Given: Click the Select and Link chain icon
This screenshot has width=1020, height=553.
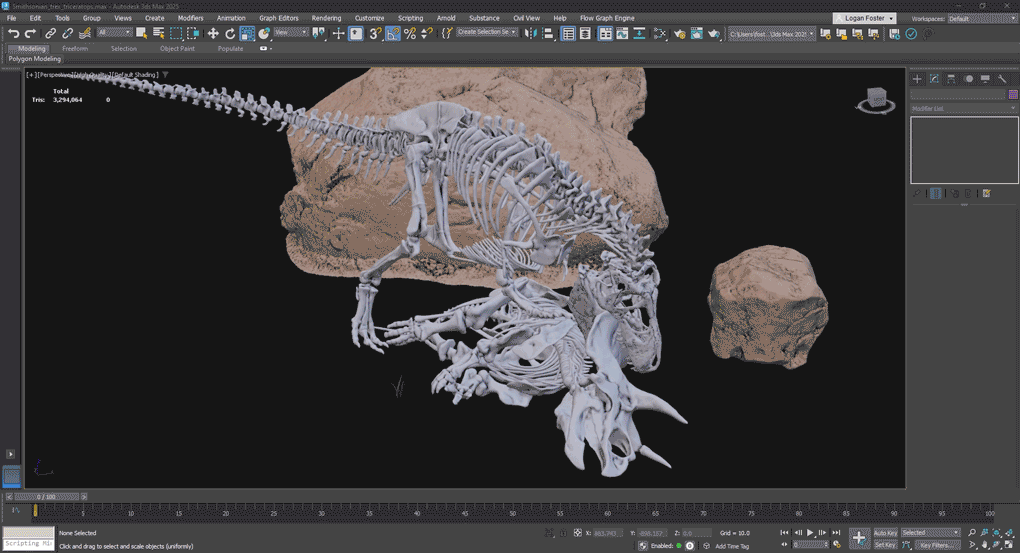Looking at the screenshot, I should coord(51,34).
